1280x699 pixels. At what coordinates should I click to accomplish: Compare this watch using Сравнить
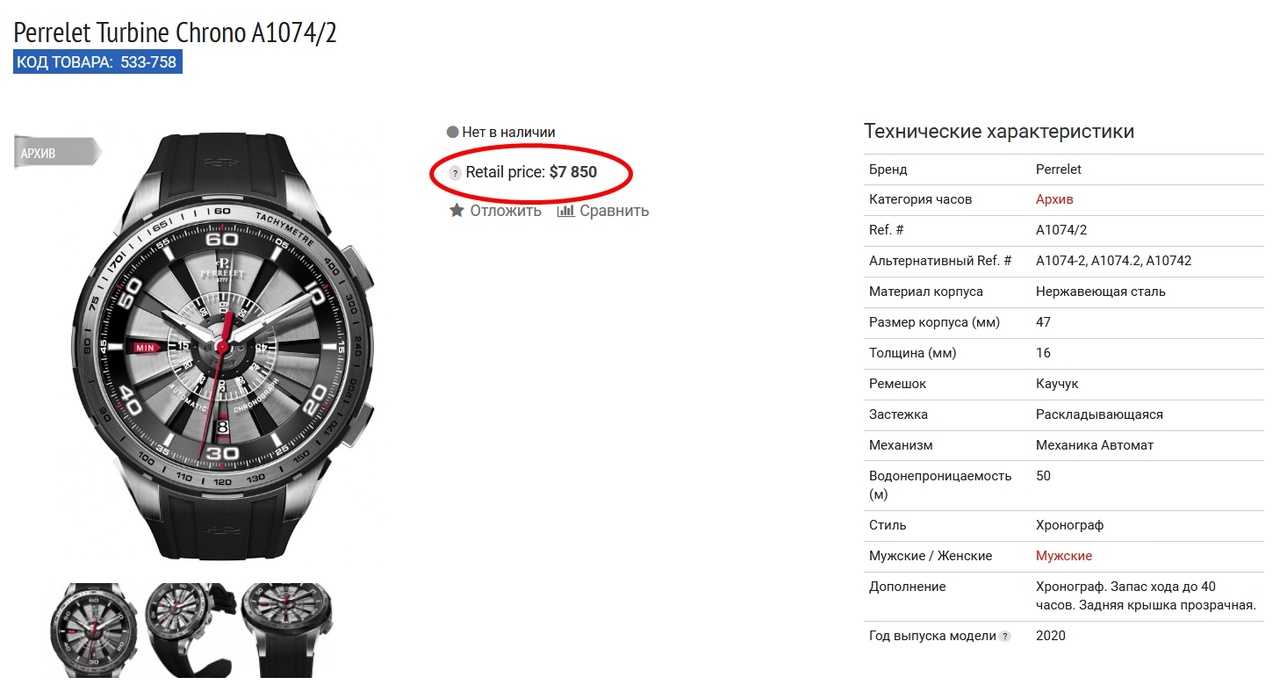[604, 210]
